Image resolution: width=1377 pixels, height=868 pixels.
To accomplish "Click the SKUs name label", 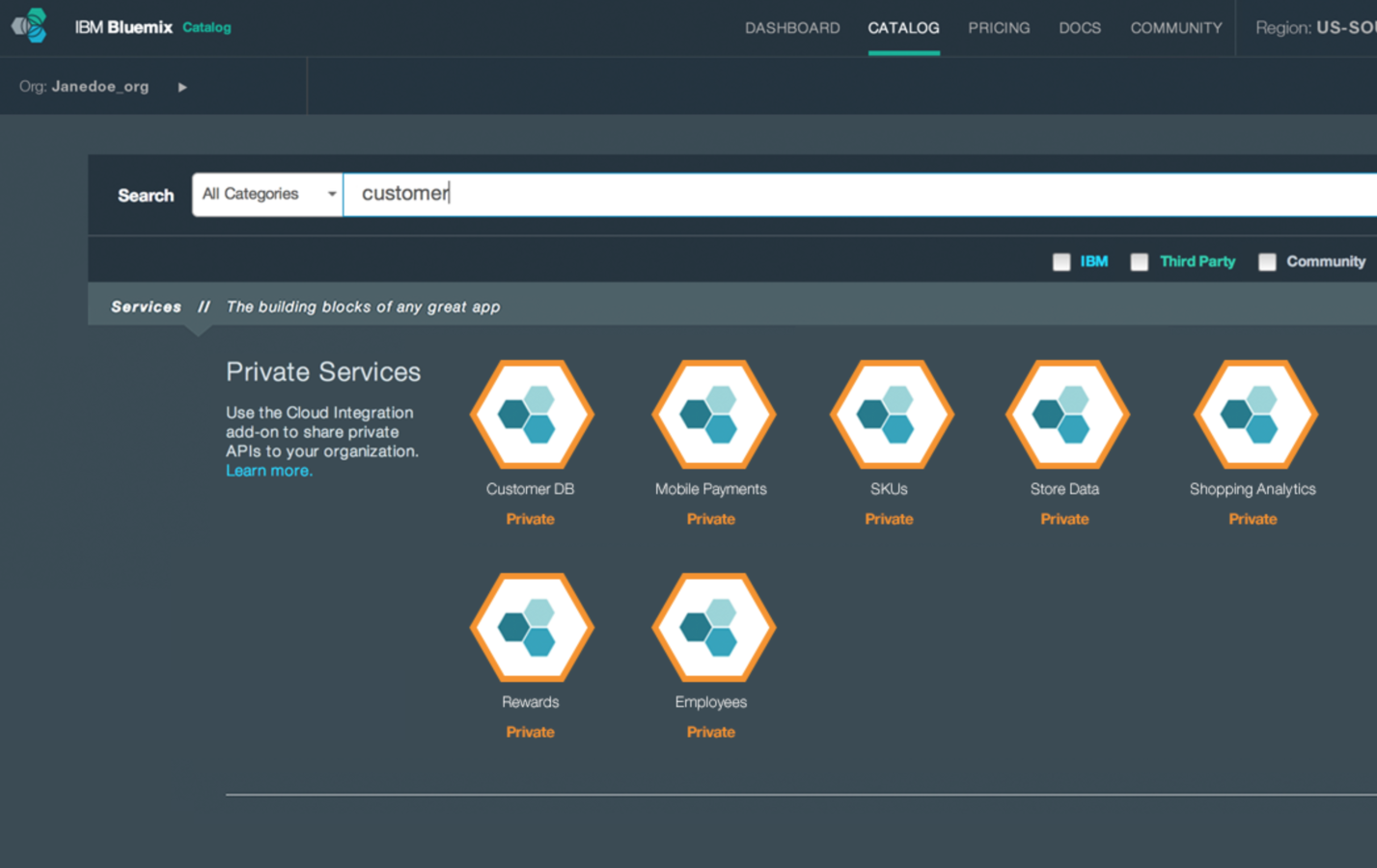I will pos(889,489).
